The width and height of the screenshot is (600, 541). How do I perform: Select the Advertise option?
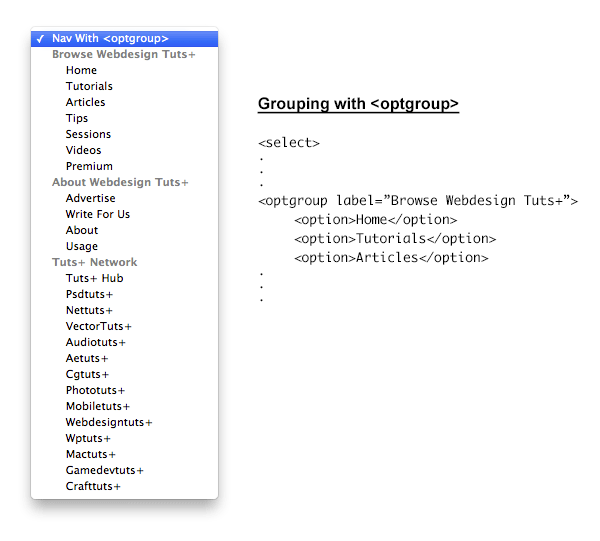click(124, 198)
